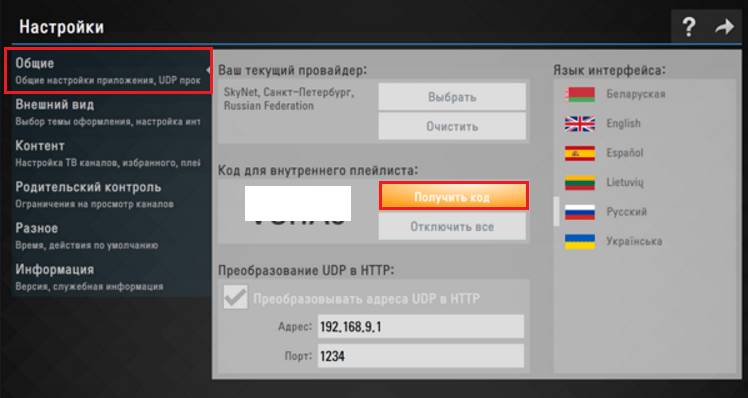Select the Belarusian flag icon
This screenshot has height=398, width=748.
[580, 94]
